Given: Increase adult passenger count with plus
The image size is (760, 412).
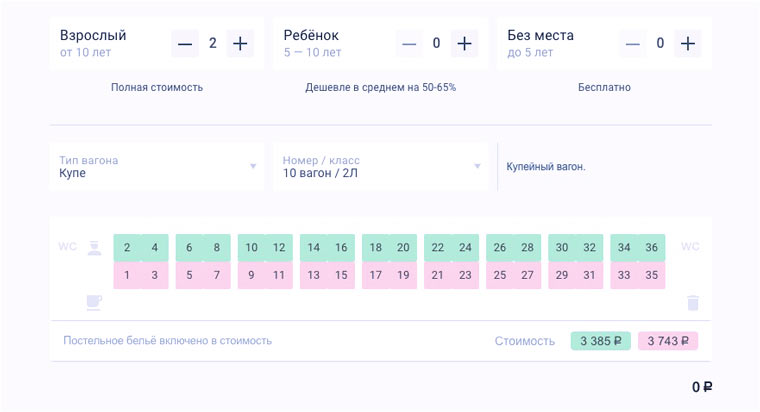Looking at the screenshot, I should pyautogui.click(x=240, y=43).
